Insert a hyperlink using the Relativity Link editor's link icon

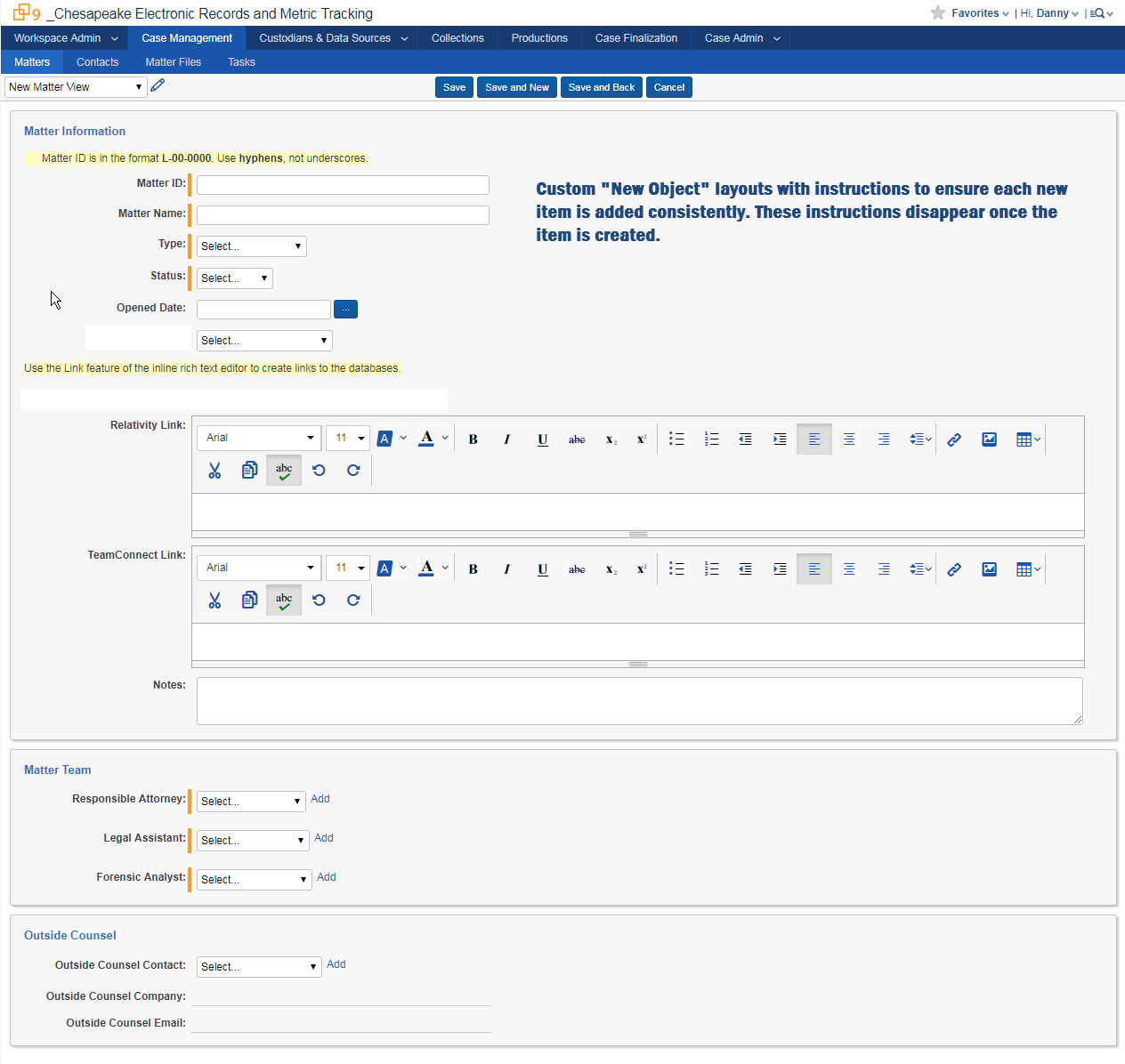coord(953,439)
